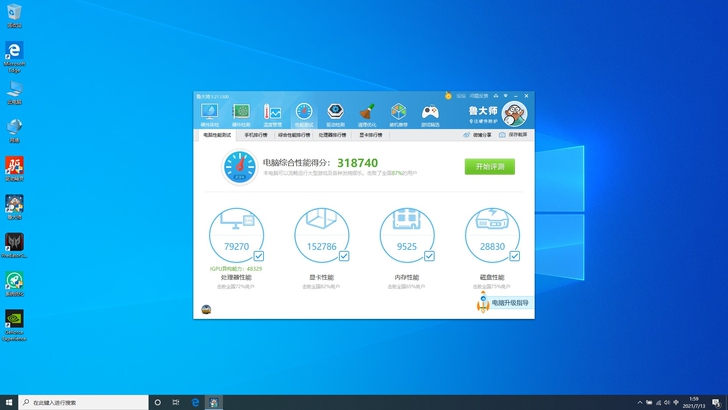This screenshot has height=410, width=728.
Task: Click the memory performance circle icon
Action: [407, 235]
